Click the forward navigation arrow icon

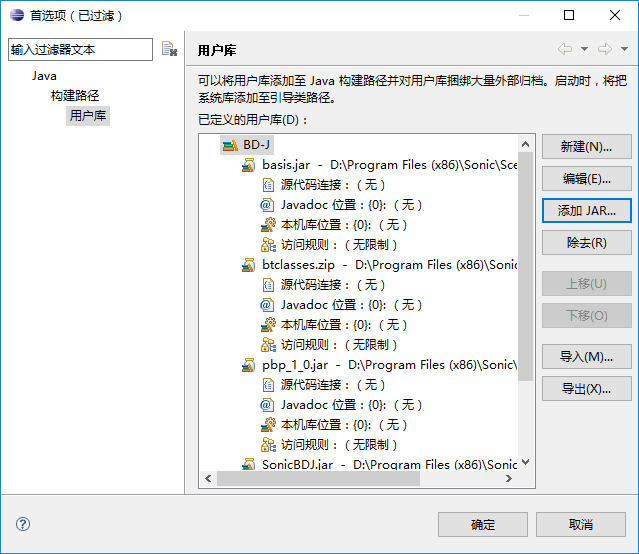[x=605, y=49]
